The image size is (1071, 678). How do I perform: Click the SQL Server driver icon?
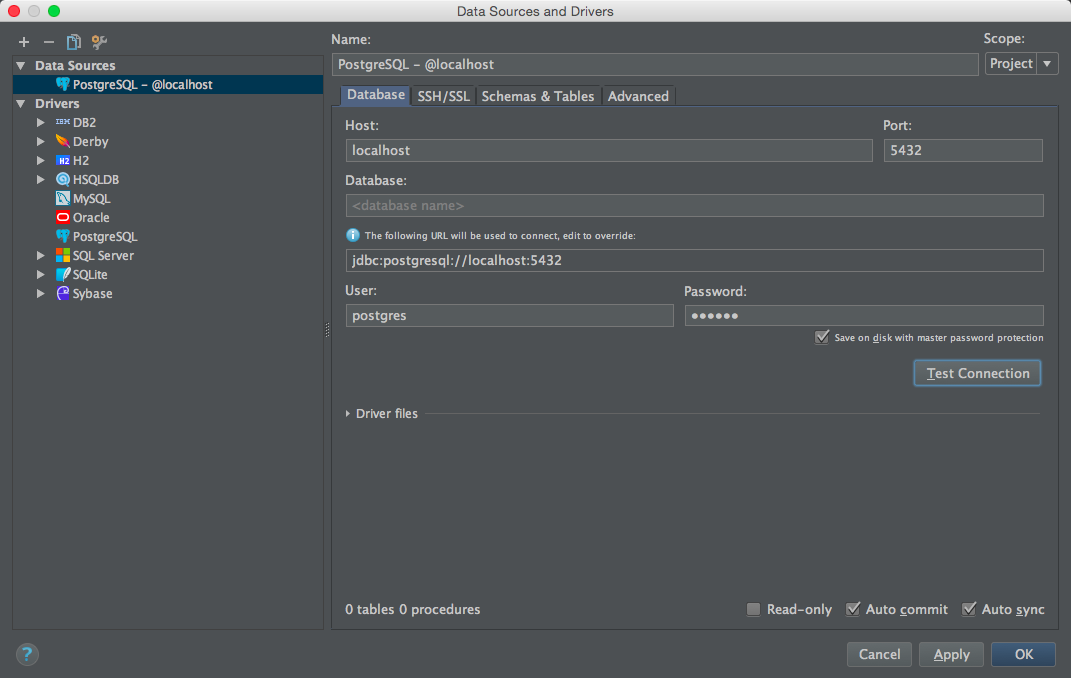pyautogui.click(x=63, y=255)
